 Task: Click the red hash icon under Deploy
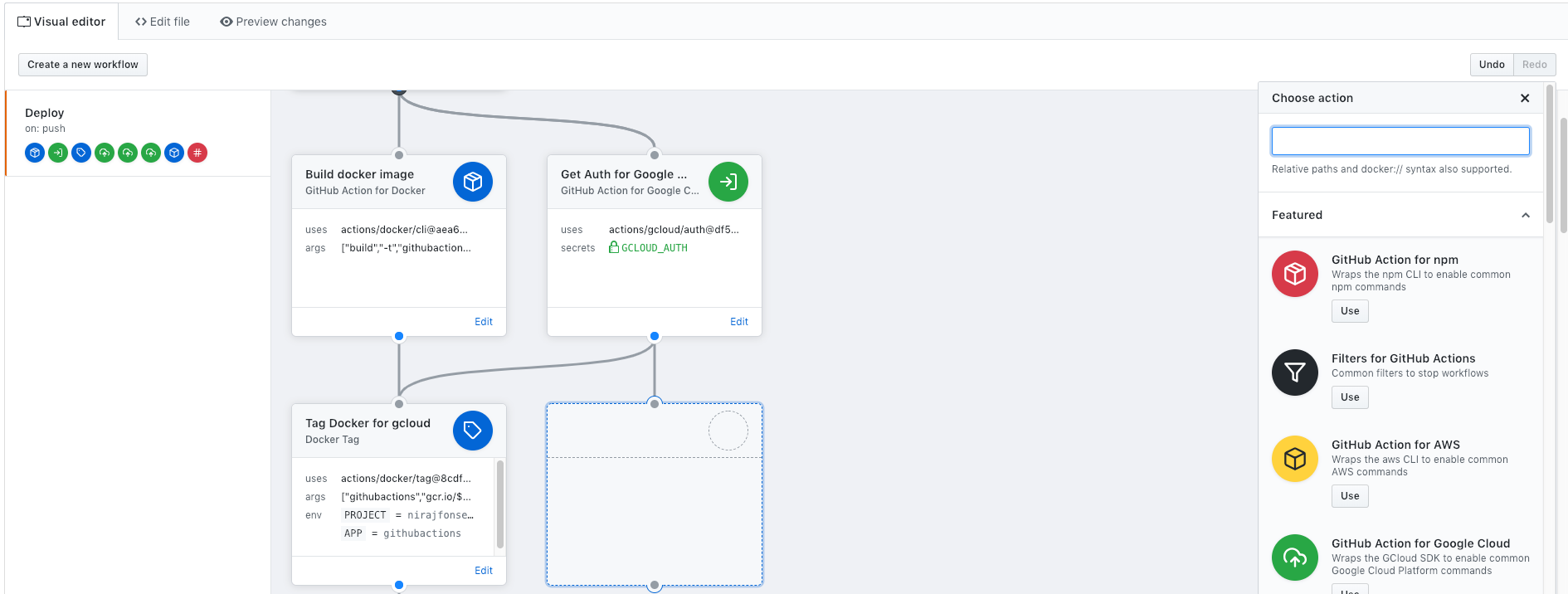point(197,153)
